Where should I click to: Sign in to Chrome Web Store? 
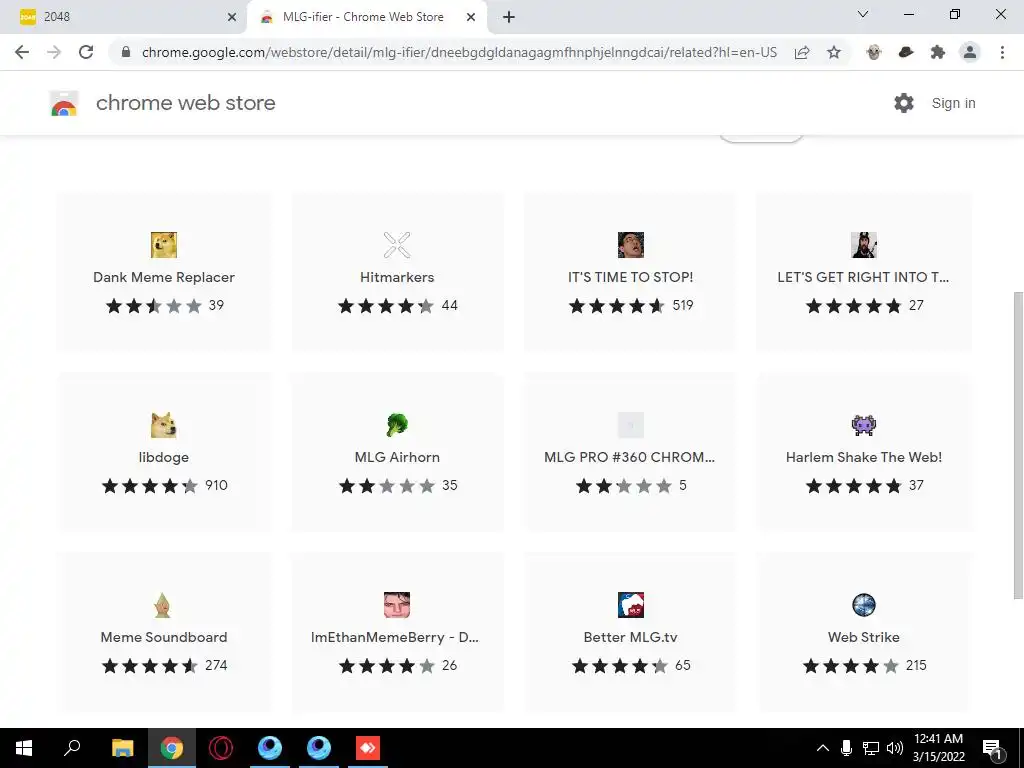click(953, 103)
